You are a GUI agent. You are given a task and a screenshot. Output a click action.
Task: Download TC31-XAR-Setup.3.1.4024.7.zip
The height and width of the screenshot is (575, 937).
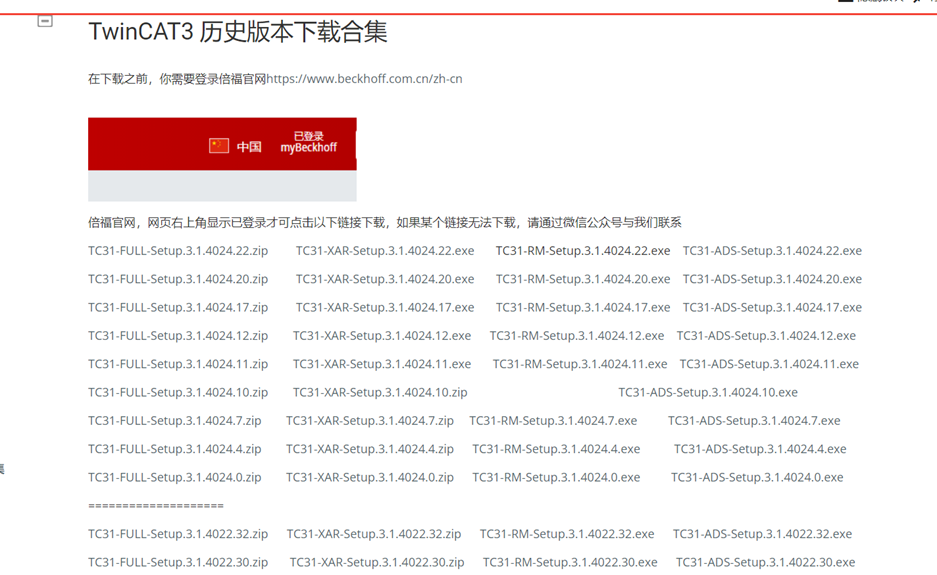tap(370, 421)
